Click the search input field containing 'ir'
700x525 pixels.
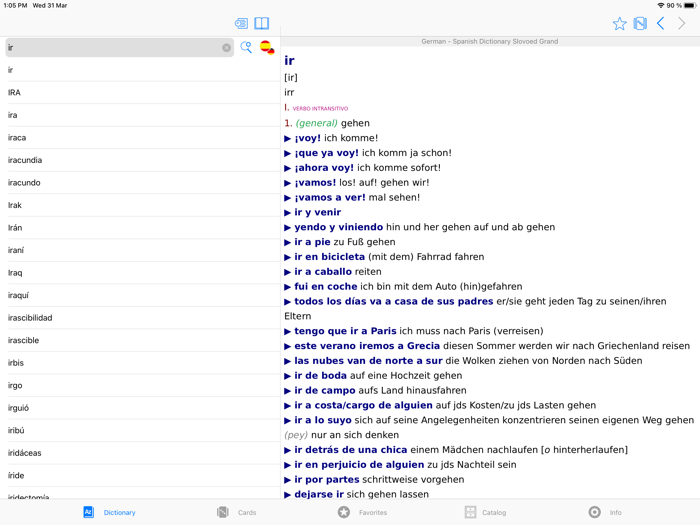pos(119,48)
